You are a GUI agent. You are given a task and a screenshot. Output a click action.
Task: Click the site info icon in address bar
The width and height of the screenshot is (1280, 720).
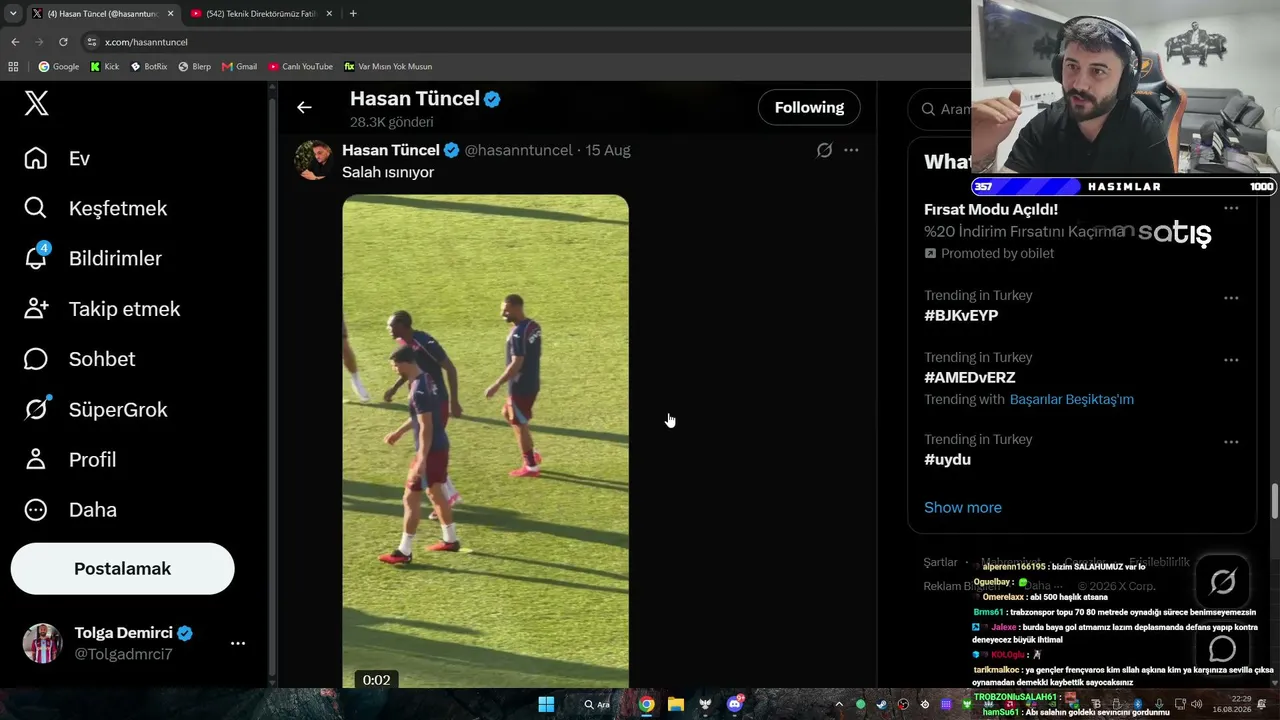point(92,42)
